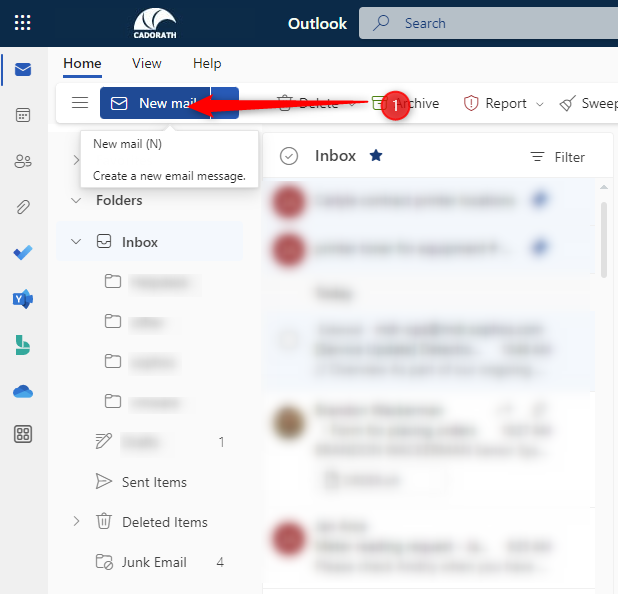Image resolution: width=618 pixels, height=594 pixels.
Task: Collapse the Folders section chevron
Action: tap(76, 200)
